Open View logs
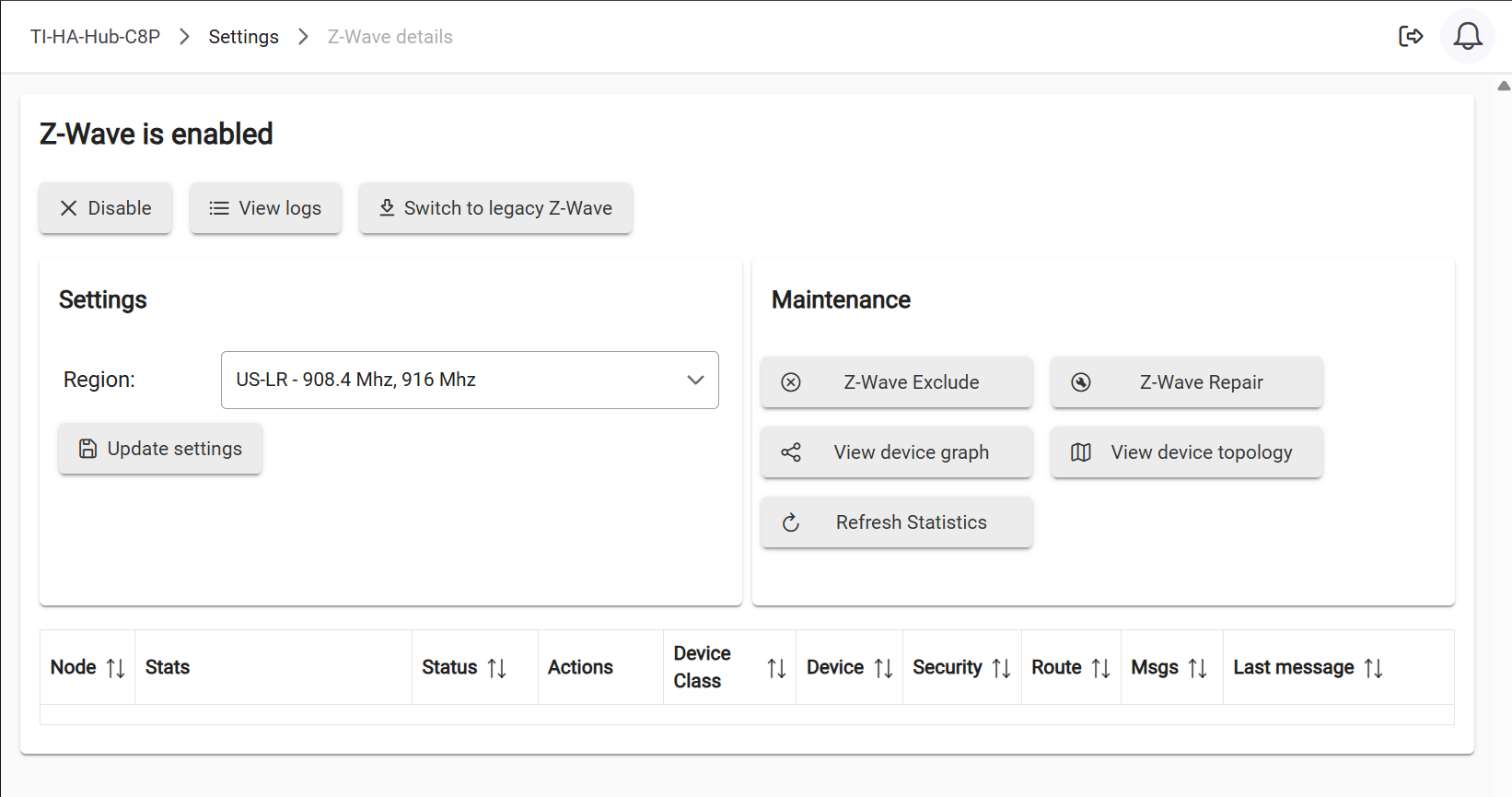The width and height of the screenshot is (1512, 797). pos(265,208)
